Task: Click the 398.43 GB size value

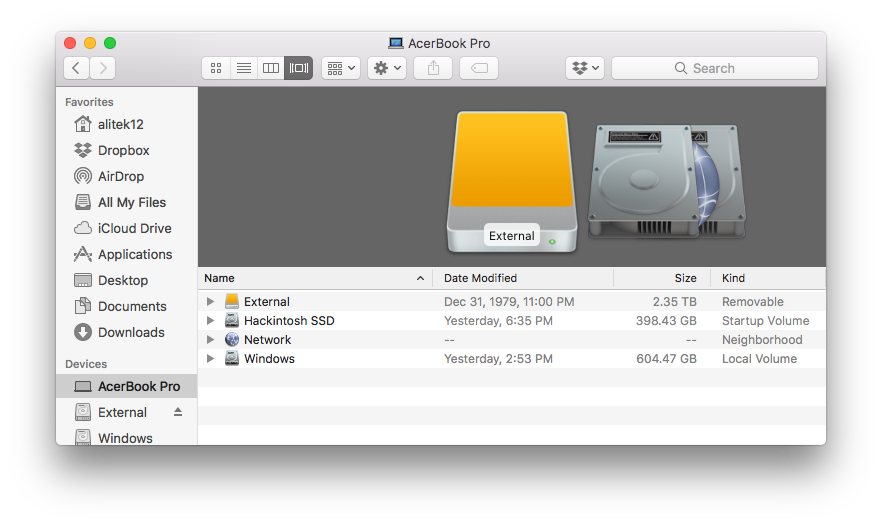Action: pos(666,321)
